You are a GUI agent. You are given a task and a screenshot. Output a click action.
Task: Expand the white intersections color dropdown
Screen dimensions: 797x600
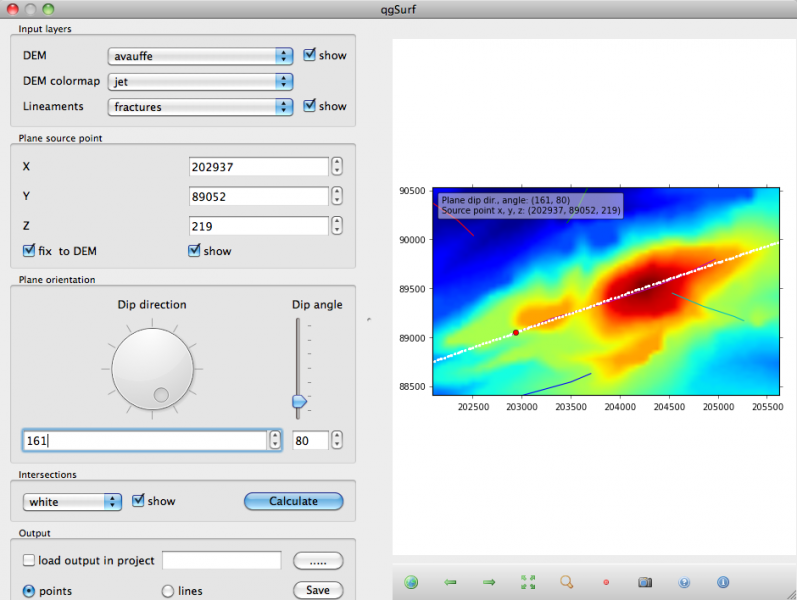click(x=72, y=501)
